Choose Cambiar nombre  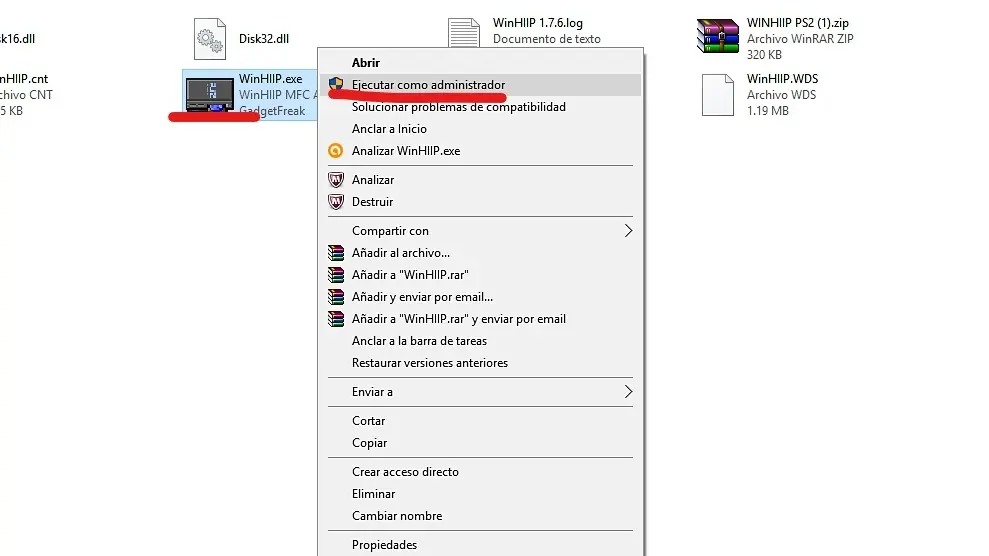[481, 516]
